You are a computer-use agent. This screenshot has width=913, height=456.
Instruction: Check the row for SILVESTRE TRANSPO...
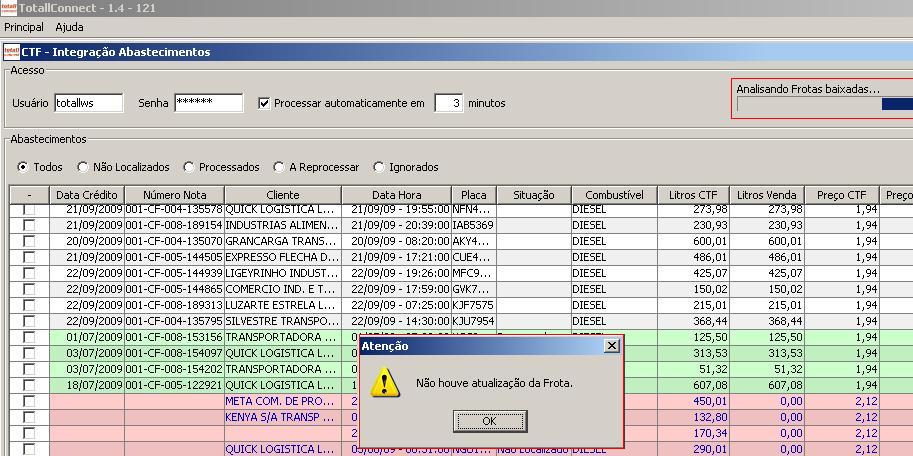pyautogui.click(x=29, y=321)
